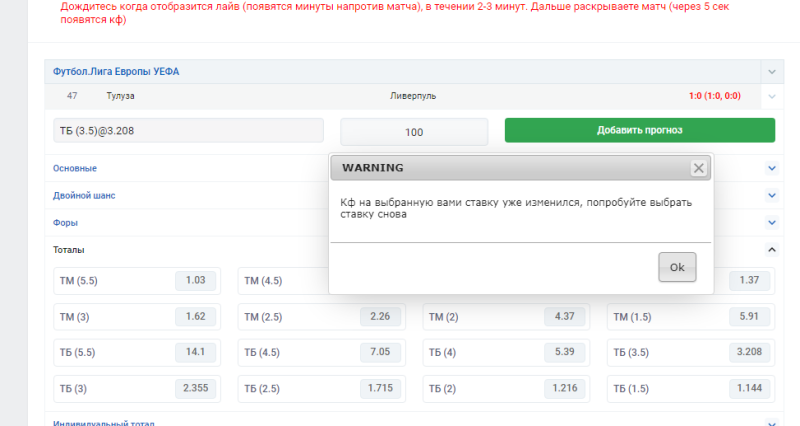This screenshot has width=800, height=426.
Task: Select ТМ (2.5) odds 2.26
Action: point(380,317)
